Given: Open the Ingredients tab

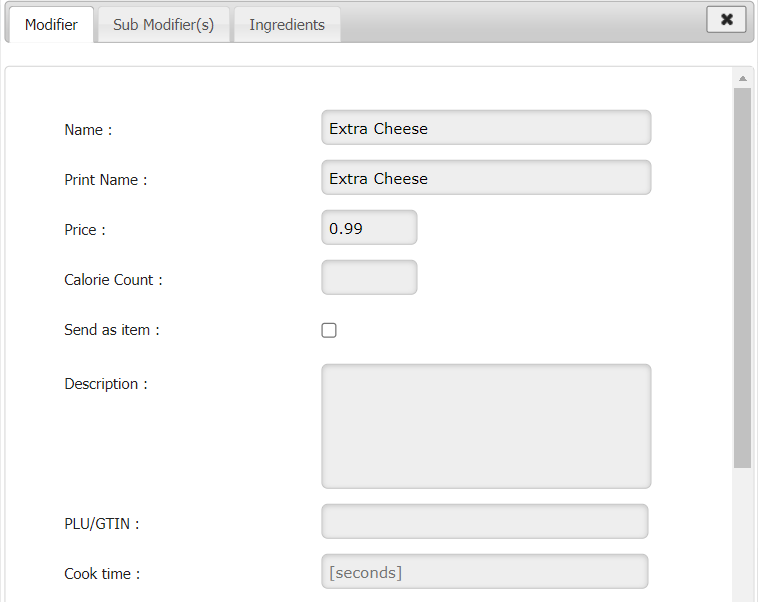Looking at the screenshot, I should [x=287, y=25].
